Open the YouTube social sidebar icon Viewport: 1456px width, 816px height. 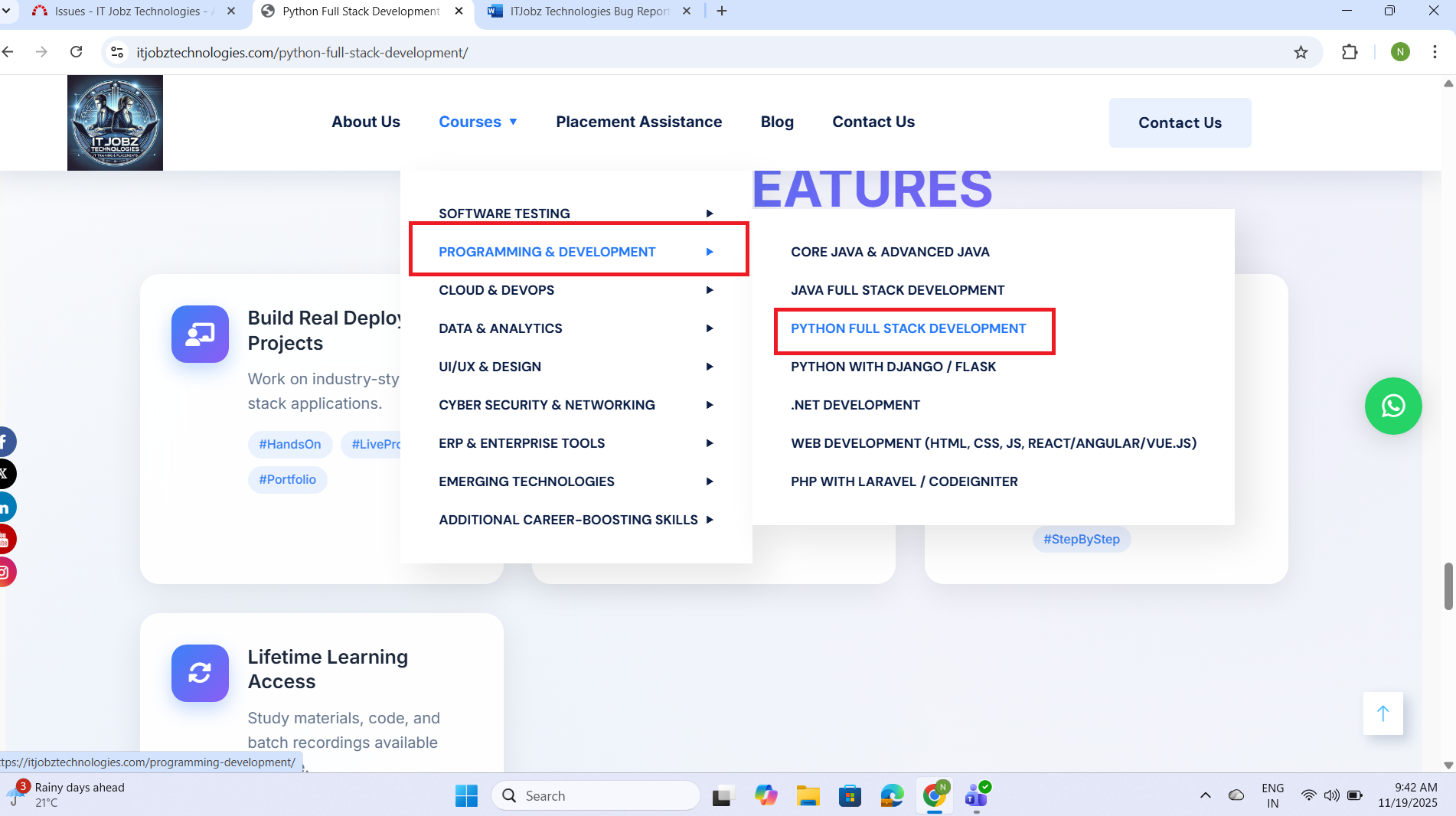[6, 539]
